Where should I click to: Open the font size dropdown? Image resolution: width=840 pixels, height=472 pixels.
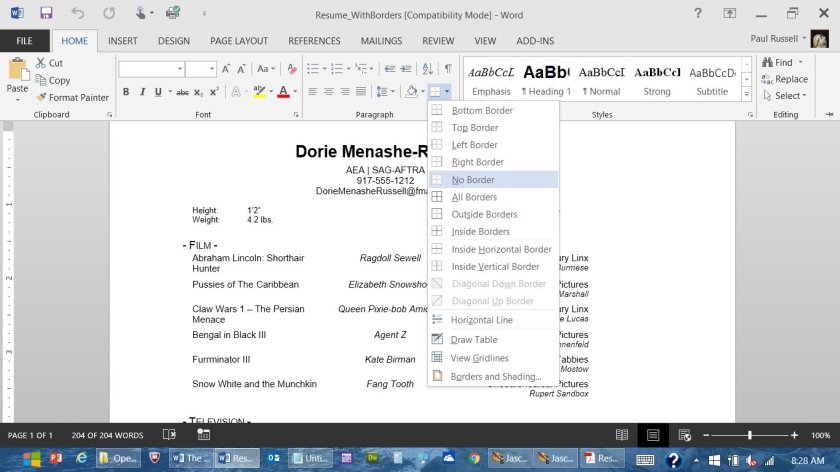coord(211,69)
